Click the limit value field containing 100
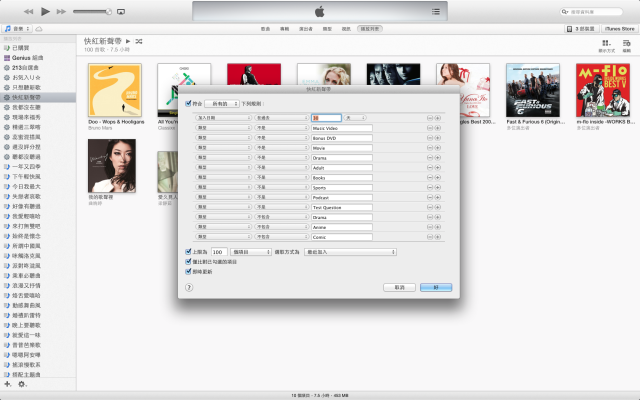Image resolution: width=640 pixels, height=400 pixels. [219, 252]
